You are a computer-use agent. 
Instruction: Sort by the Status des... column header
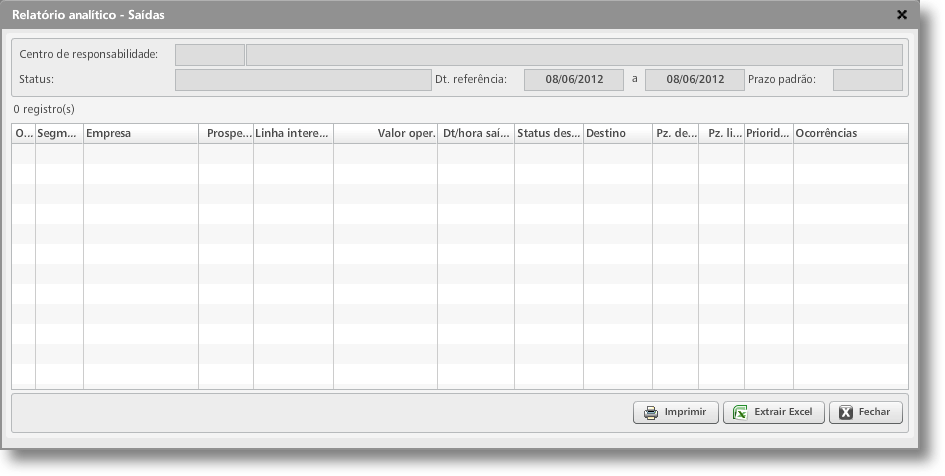pyautogui.click(x=549, y=133)
